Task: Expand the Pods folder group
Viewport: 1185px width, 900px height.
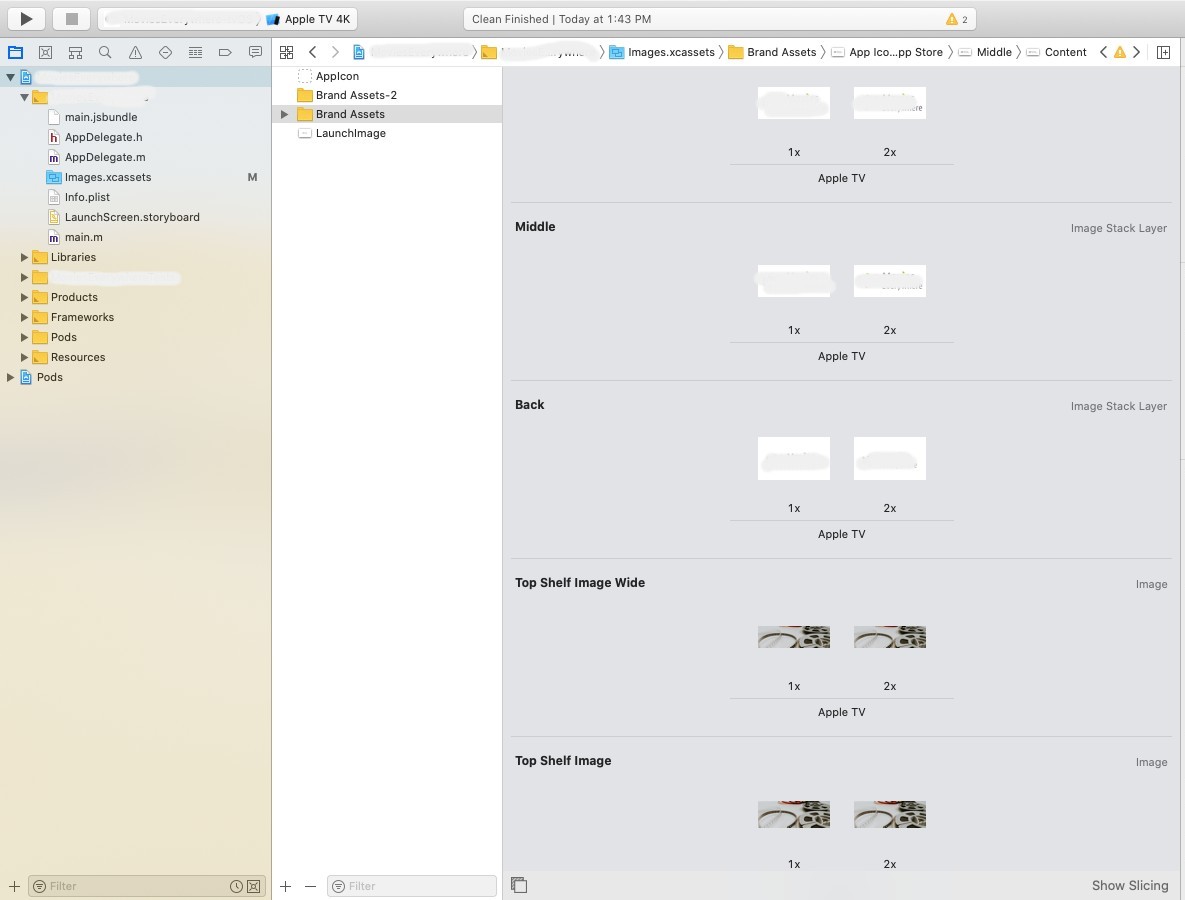Action: [x=25, y=337]
